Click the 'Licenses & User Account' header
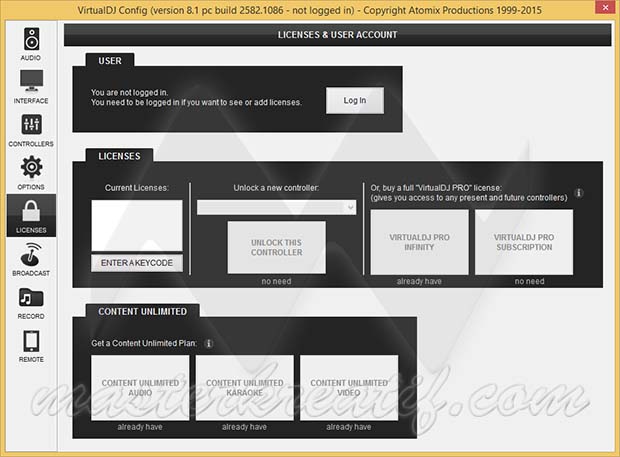 pos(337,35)
